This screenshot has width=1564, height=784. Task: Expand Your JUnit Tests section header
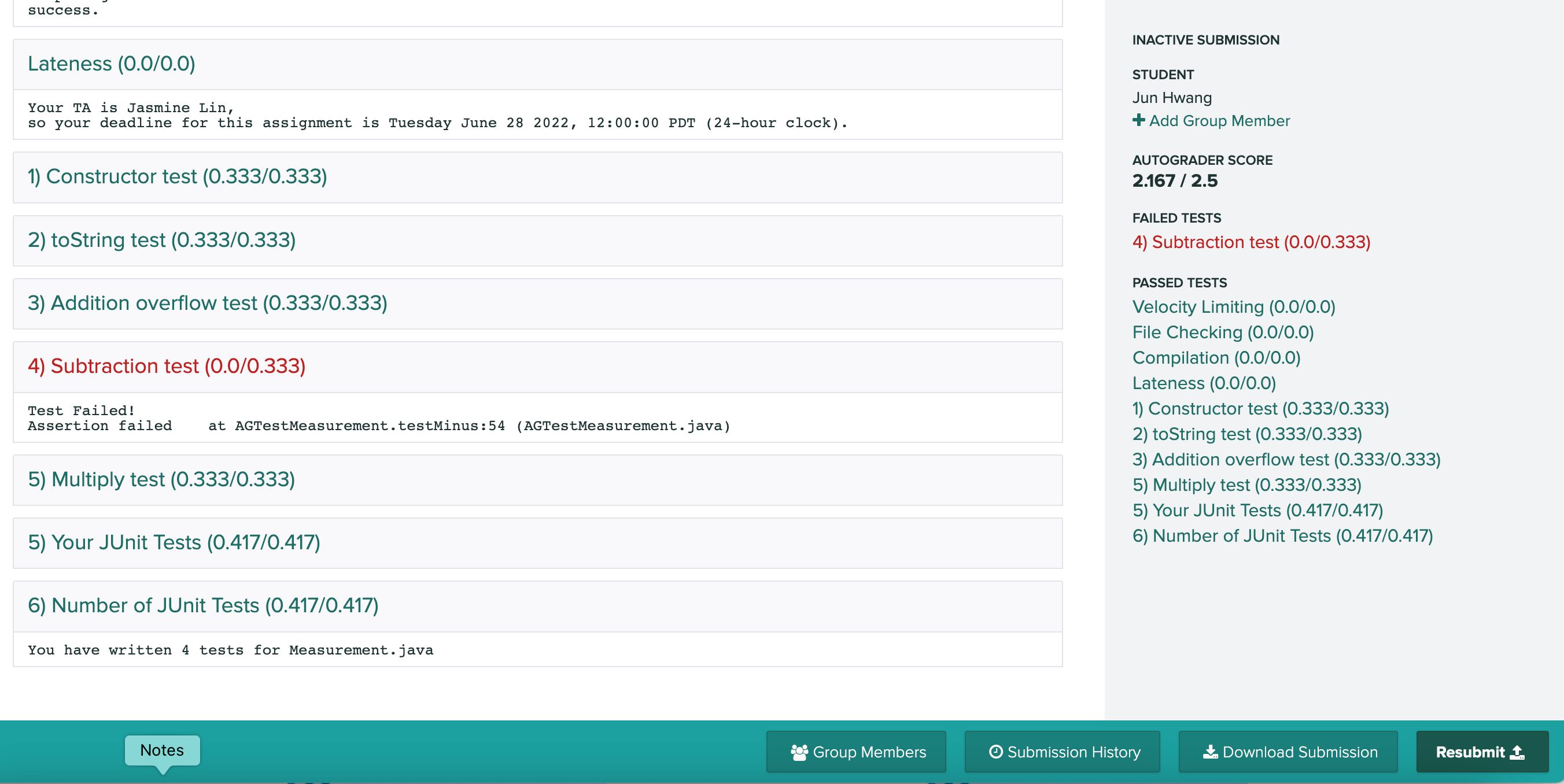pyautogui.click(x=174, y=542)
